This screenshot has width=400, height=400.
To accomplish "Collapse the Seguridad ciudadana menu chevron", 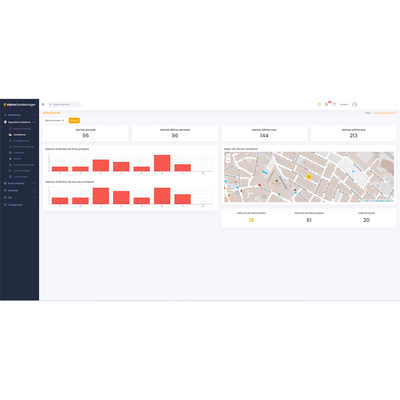I will 34,122.
